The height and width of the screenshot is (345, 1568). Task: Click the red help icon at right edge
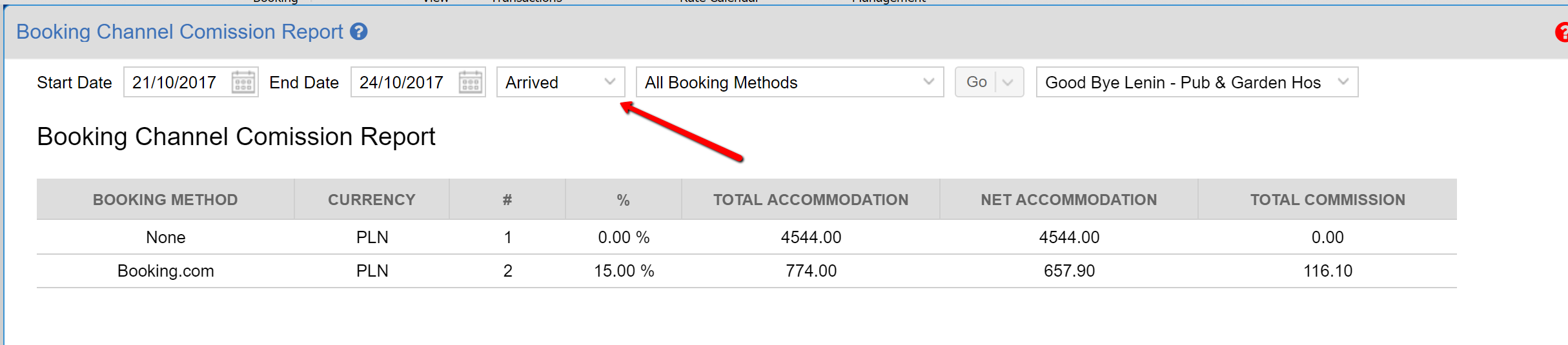tap(1562, 32)
